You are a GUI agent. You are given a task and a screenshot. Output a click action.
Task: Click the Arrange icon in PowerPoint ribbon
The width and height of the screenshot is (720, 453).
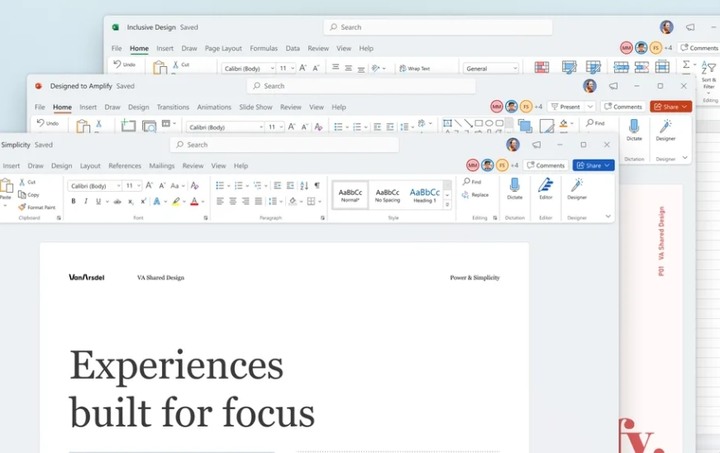coord(525,125)
